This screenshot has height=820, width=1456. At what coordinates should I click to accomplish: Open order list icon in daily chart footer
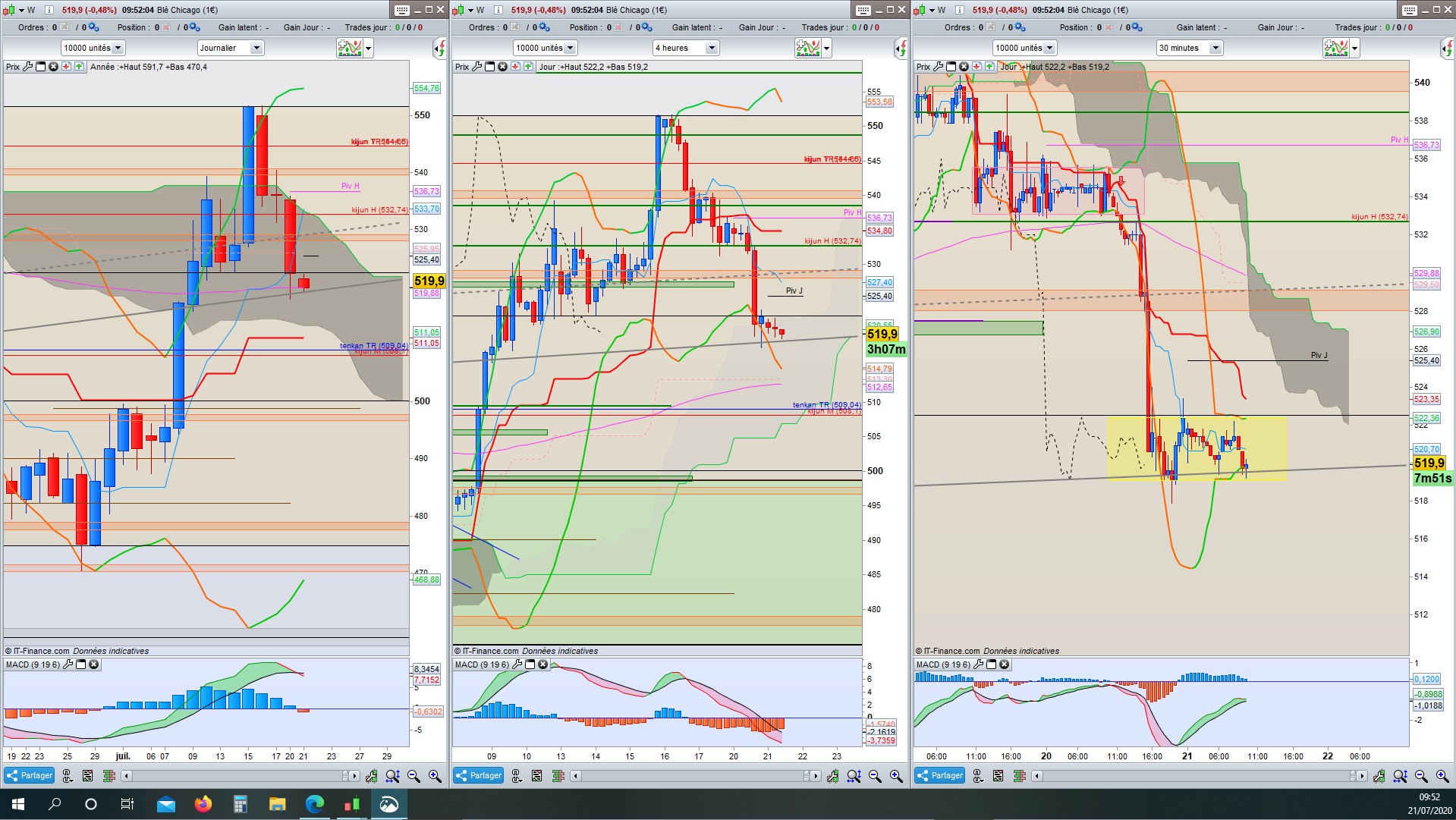coord(88,776)
